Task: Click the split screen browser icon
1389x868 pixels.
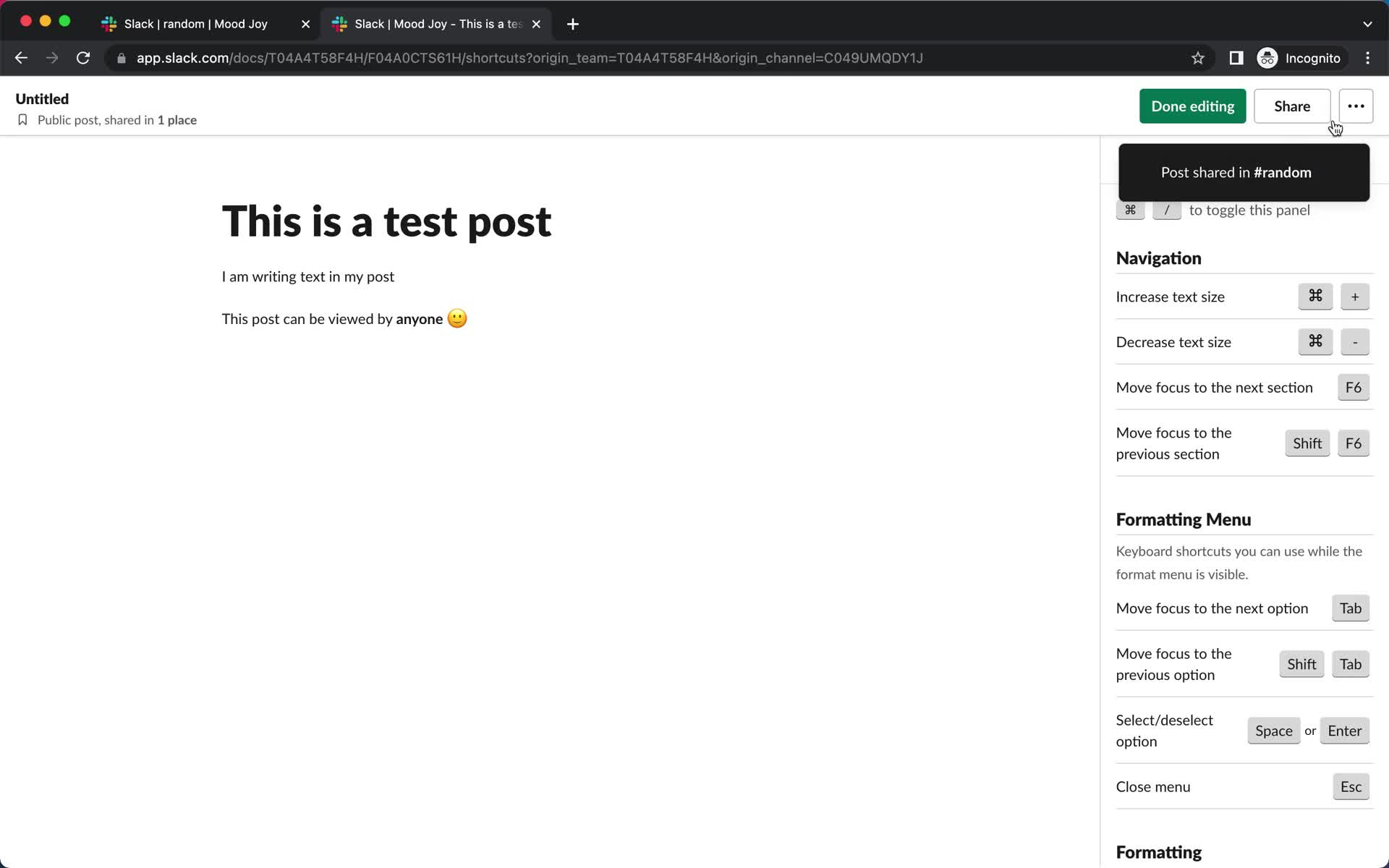Action: 1236,58
